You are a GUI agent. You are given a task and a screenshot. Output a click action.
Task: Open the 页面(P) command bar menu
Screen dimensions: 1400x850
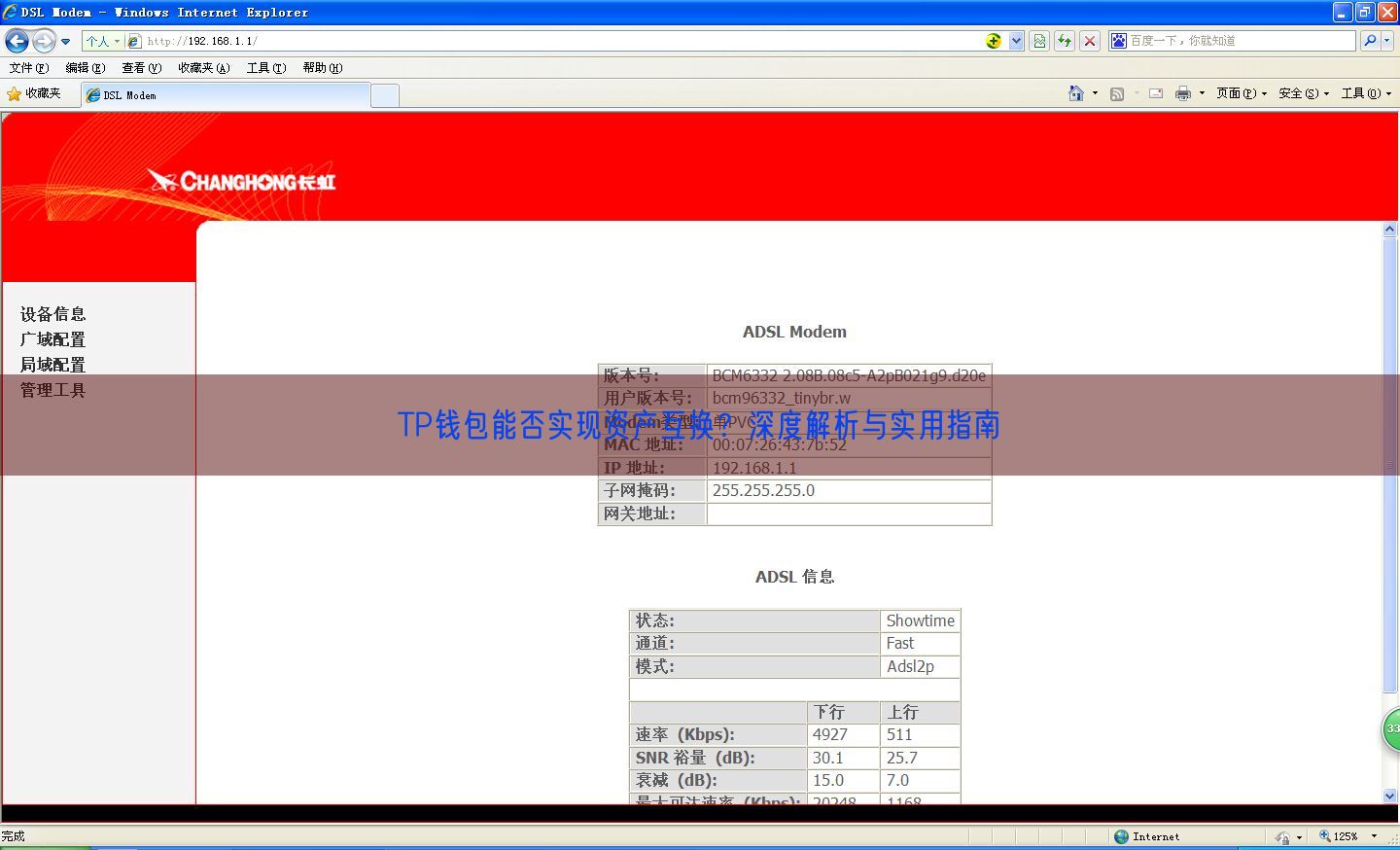1242,93
